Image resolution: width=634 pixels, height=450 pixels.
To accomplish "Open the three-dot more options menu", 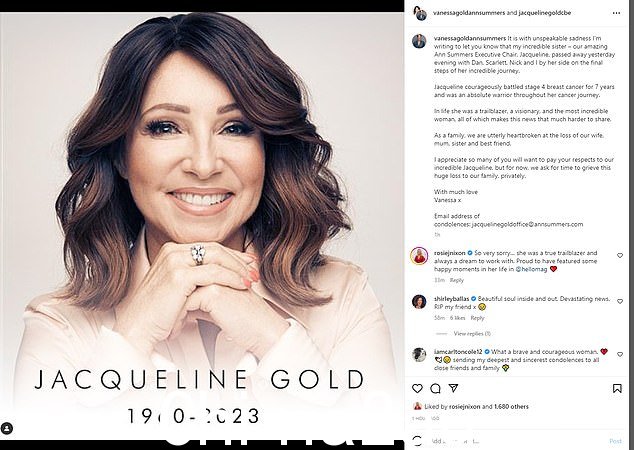I will click(616, 13).
